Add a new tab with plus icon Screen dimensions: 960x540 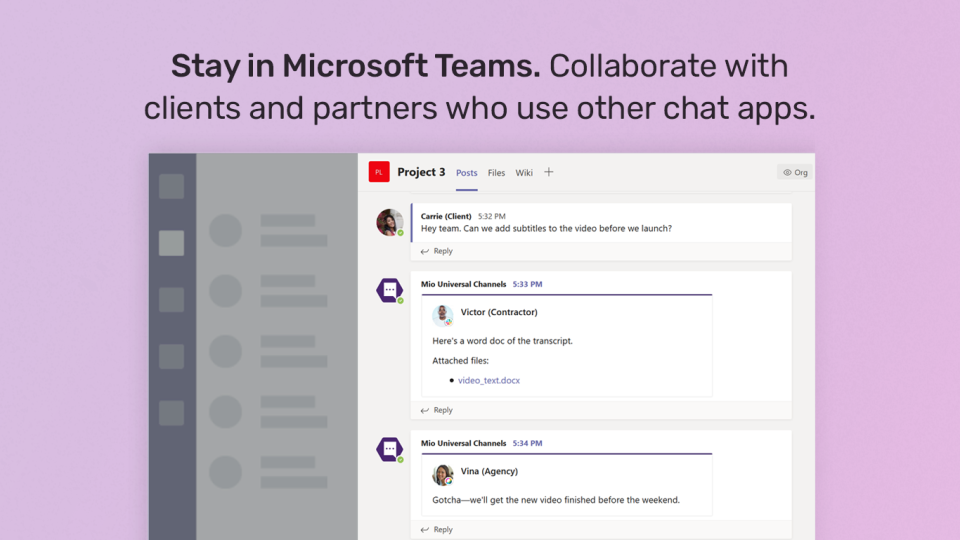click(x=549, y=172)
